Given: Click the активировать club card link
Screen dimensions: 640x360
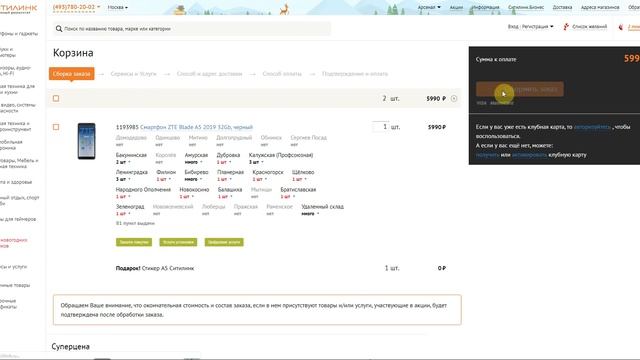Looking at the screenshot, I should pos(529,155).
